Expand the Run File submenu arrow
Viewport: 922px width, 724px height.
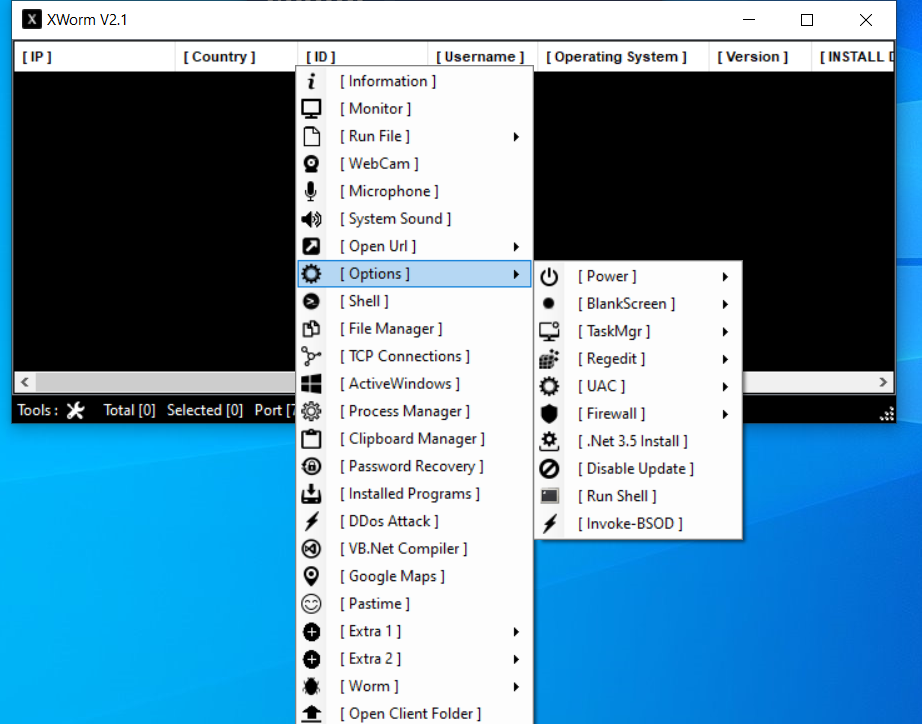(516, 136)
